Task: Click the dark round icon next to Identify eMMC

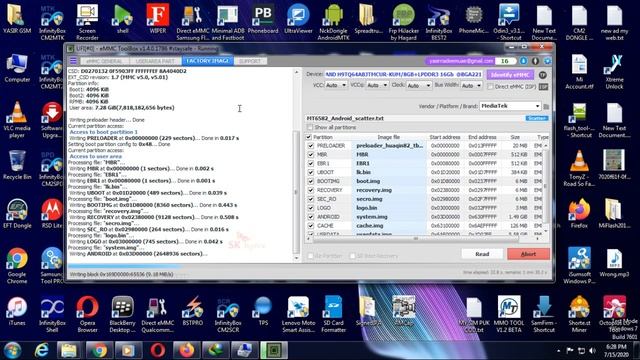Action: tap(542, 75)
